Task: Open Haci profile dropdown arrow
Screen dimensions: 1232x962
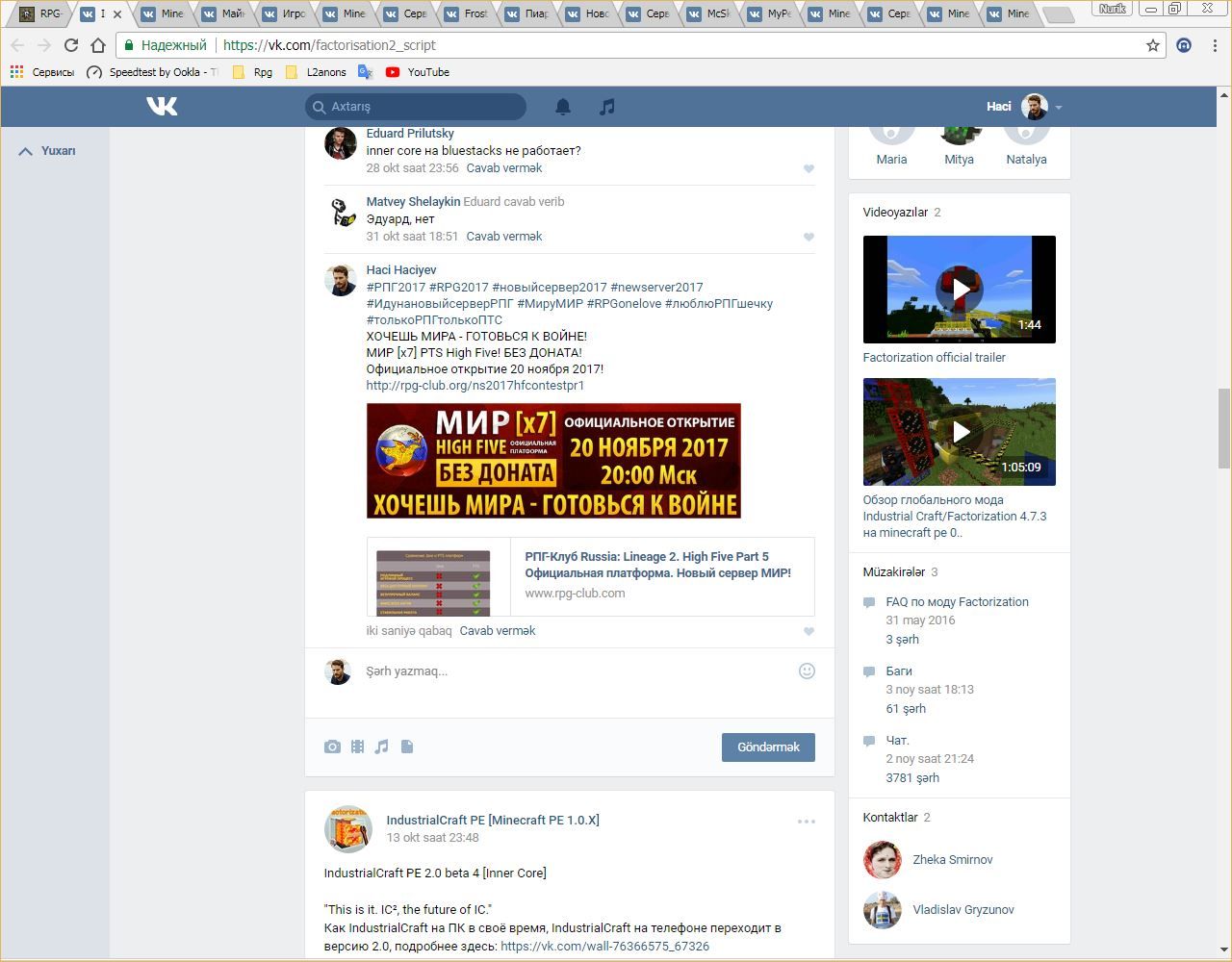Action: [1059, 108]
